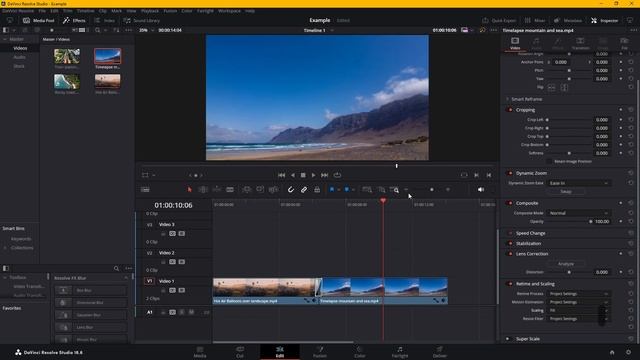The height and width of the screenshot is (360, 640).
Task: Open the Mixer panel
Action: point(535,20)
